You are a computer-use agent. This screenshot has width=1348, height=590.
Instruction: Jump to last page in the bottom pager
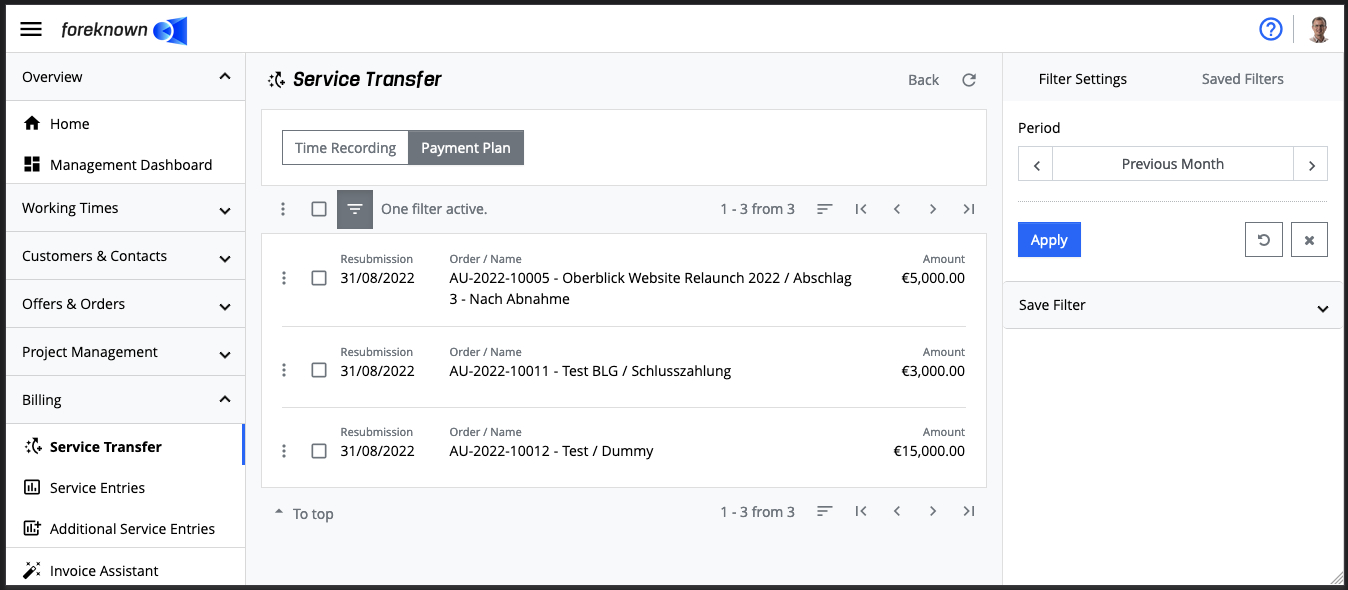(968, 511)
